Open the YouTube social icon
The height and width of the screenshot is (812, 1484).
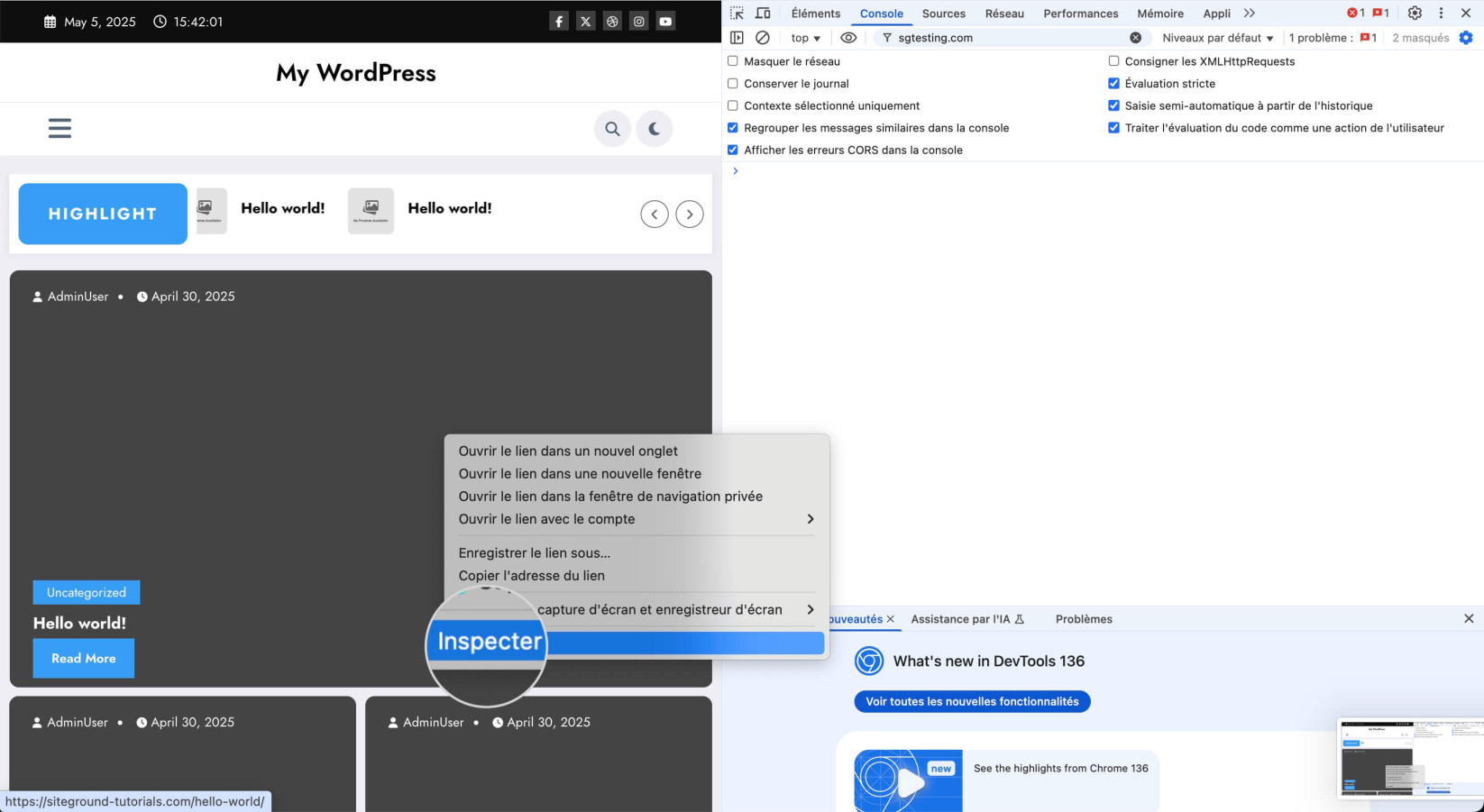(665, 22)
